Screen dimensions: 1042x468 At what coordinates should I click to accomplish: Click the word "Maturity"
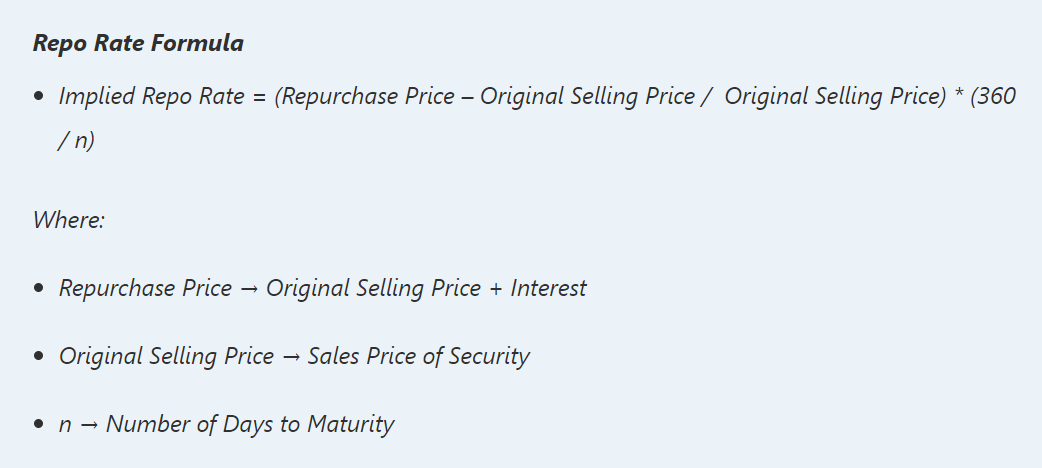(352, 425)
